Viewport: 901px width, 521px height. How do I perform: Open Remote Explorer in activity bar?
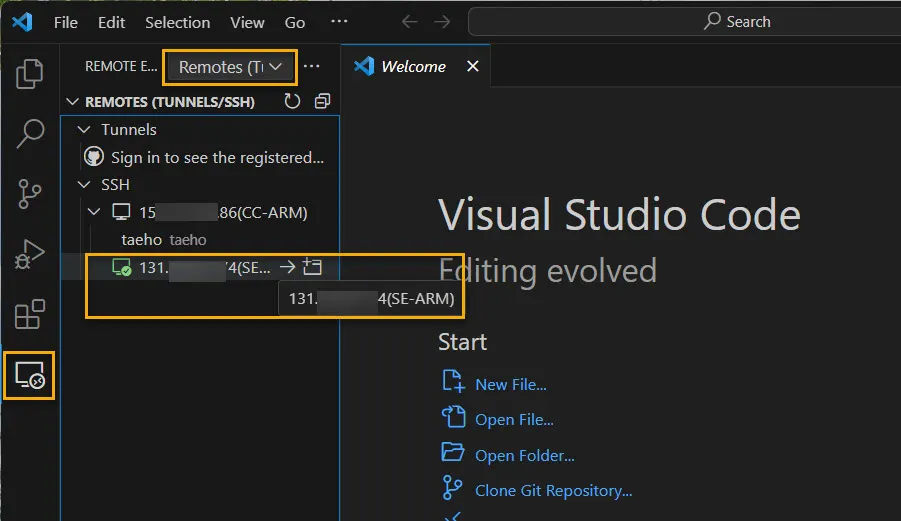tap(29, 376)
